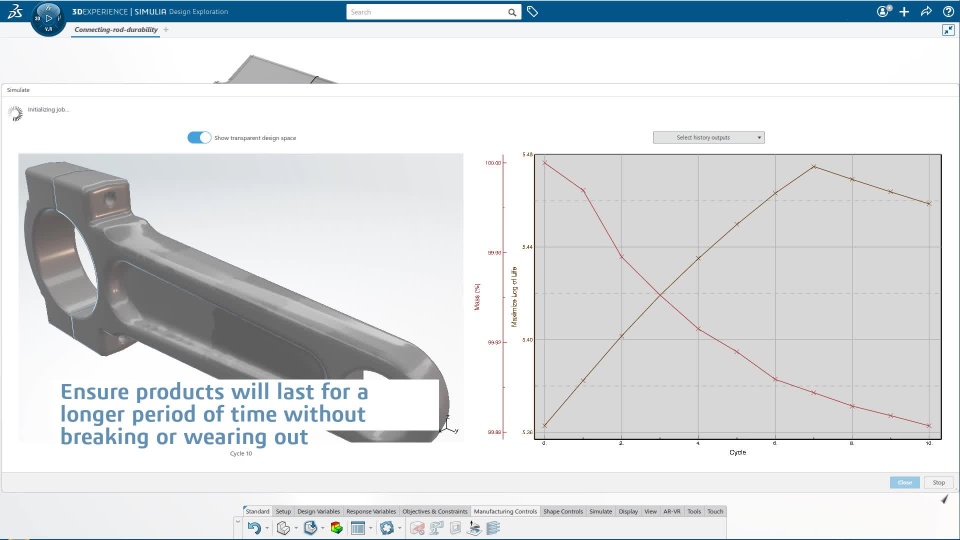Click the Stop button
This screenshot has width=960, height=540.
coord(939,482)
